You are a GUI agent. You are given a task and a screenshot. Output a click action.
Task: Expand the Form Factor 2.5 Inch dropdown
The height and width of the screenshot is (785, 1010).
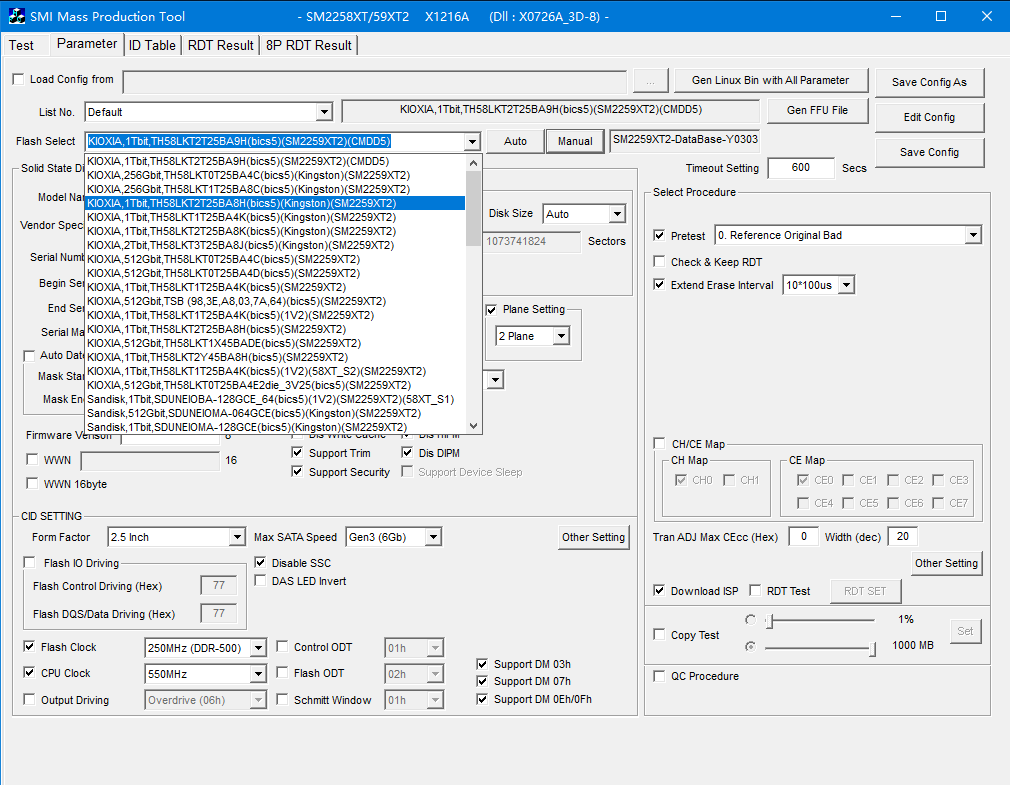pyautogui.click(x=236, y=537)
